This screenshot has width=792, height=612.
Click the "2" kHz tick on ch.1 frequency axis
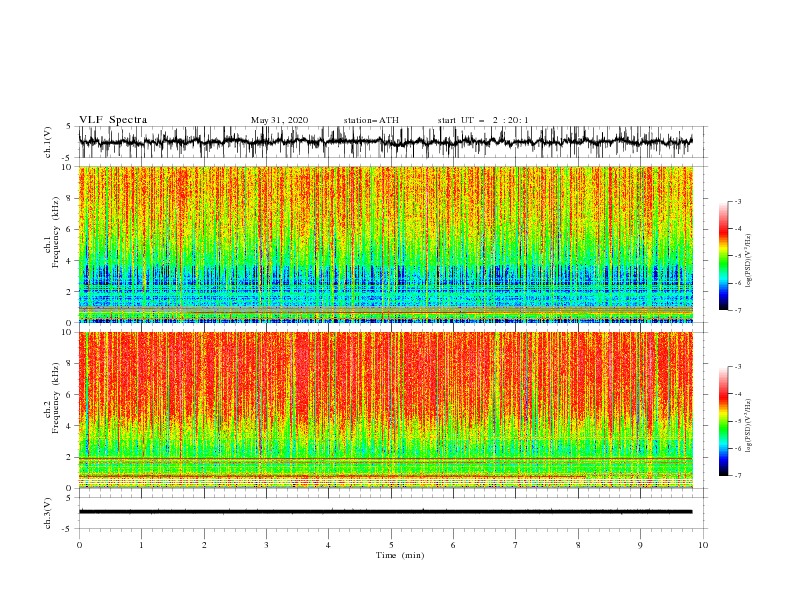click(x=69, y=292)
